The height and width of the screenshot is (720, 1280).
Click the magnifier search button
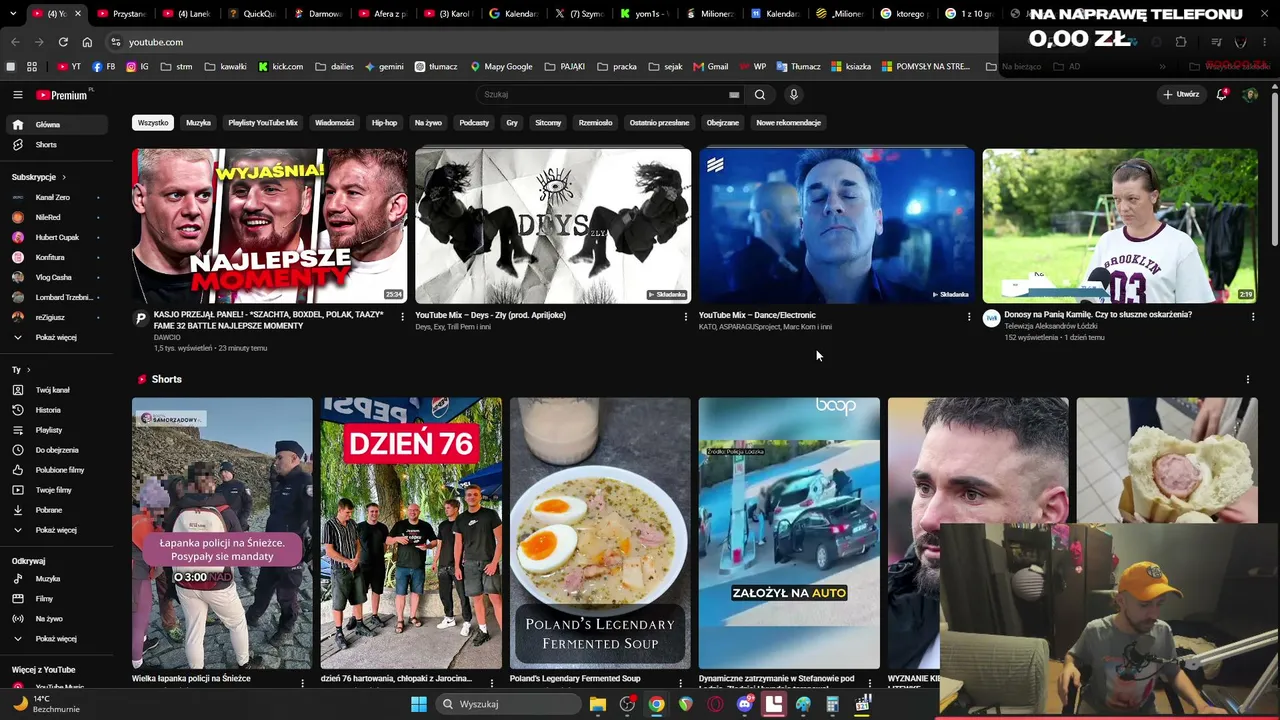point(760,95)
